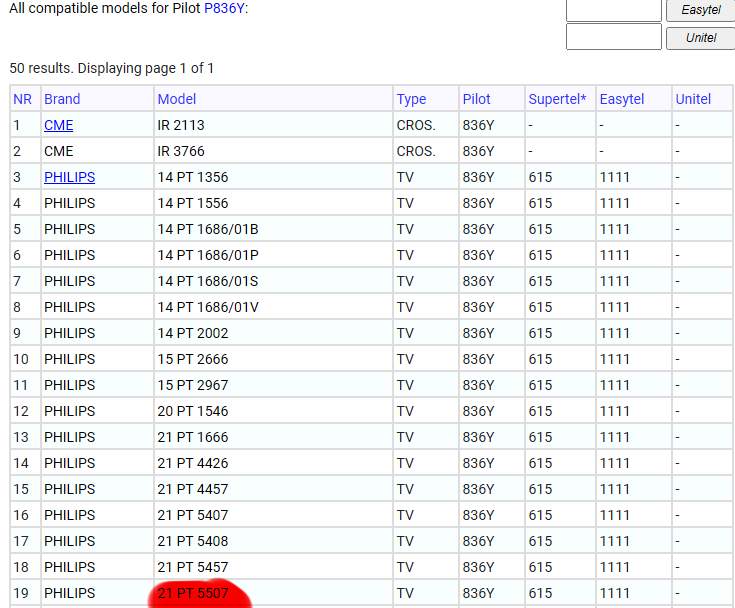The height and width of the screenshot is (608, 735).
Task: Click the Unitel button
Action: coord(701,37)
